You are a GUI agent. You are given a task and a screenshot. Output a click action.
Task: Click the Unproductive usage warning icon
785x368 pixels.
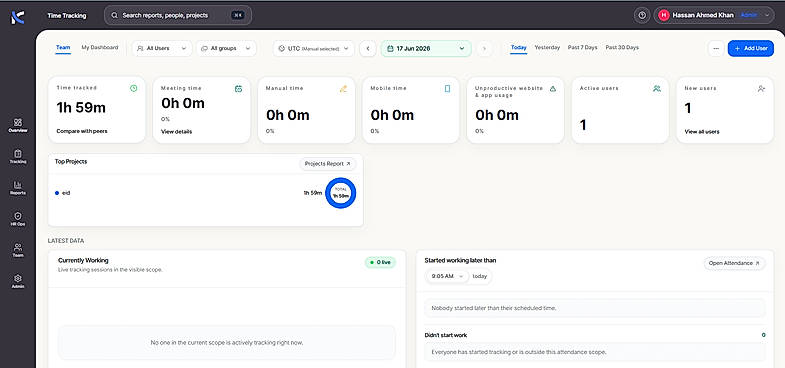click(553, 89)
